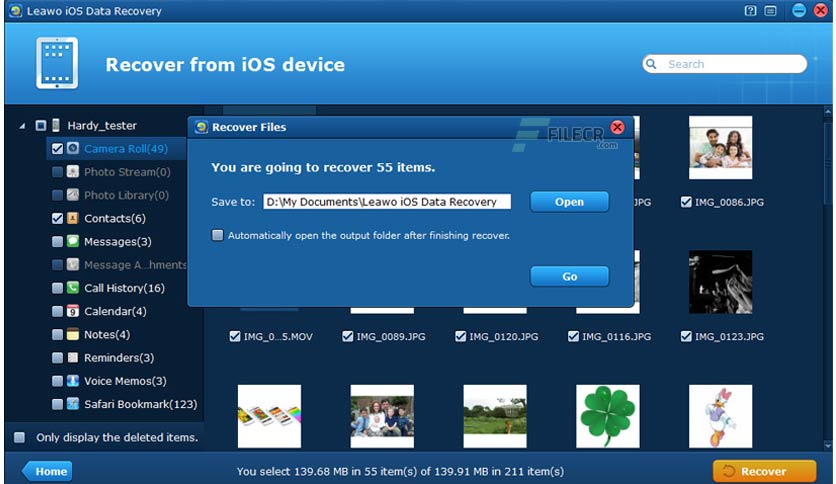Click the Camera Roll camera icon
836x484 pixels.
(x=73, y=148)
